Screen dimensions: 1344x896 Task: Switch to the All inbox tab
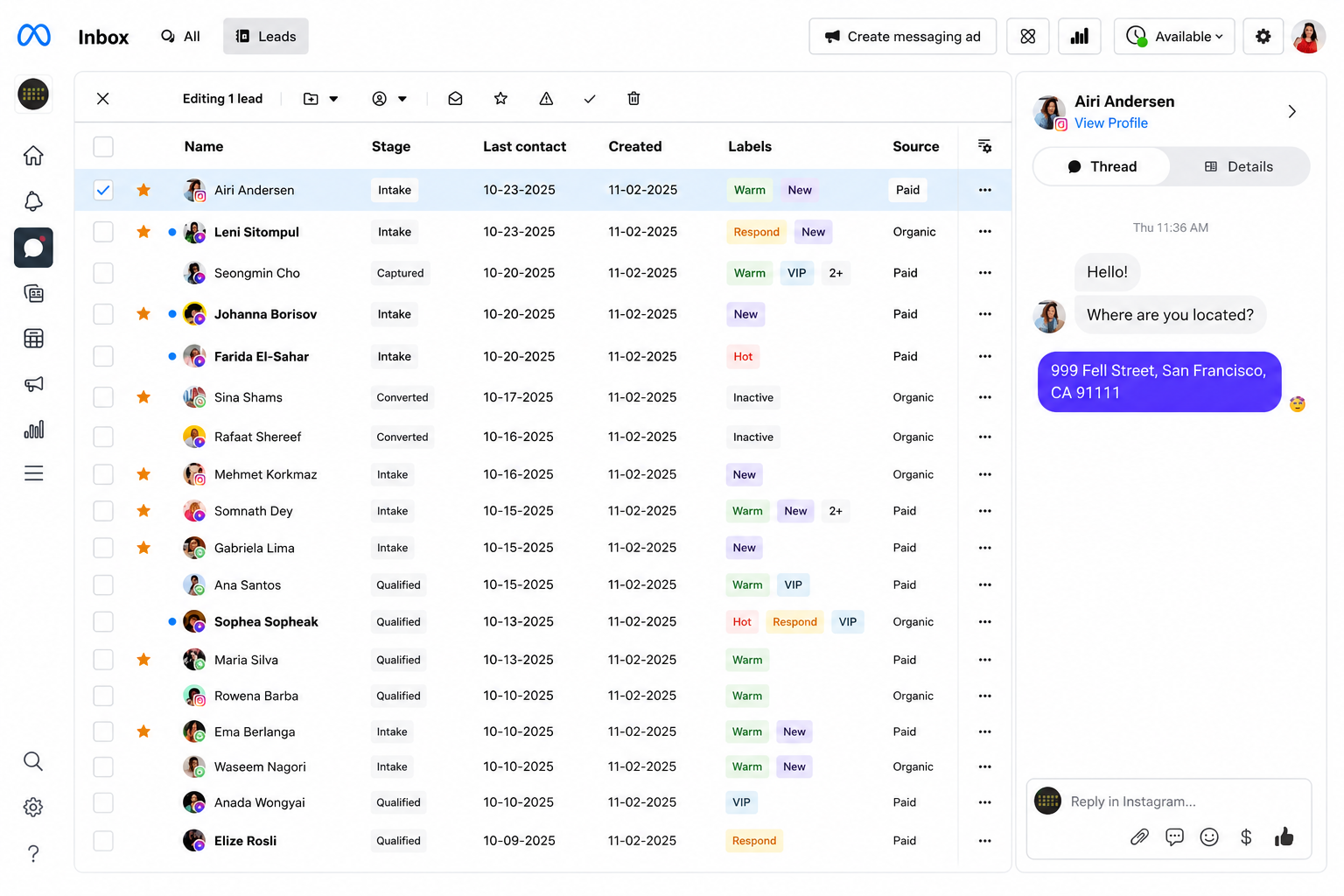pyautogui.click(x=180, y=37)
